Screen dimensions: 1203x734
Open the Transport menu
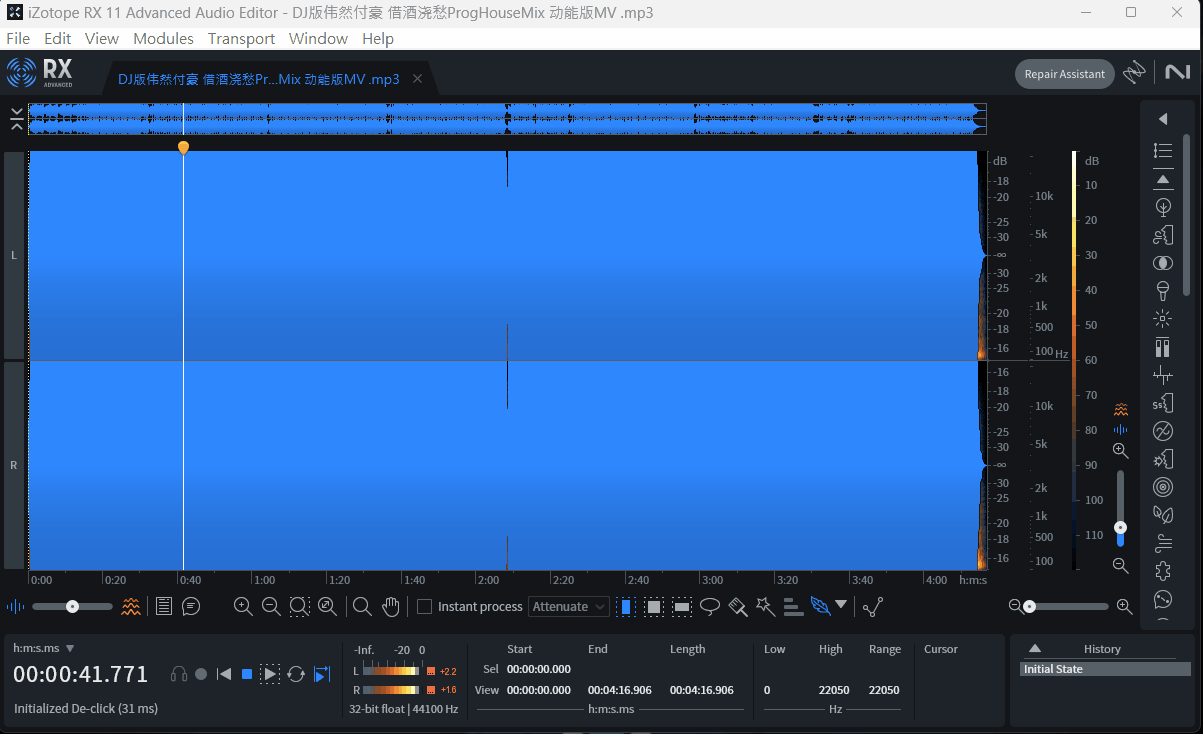tap(241, 38)
